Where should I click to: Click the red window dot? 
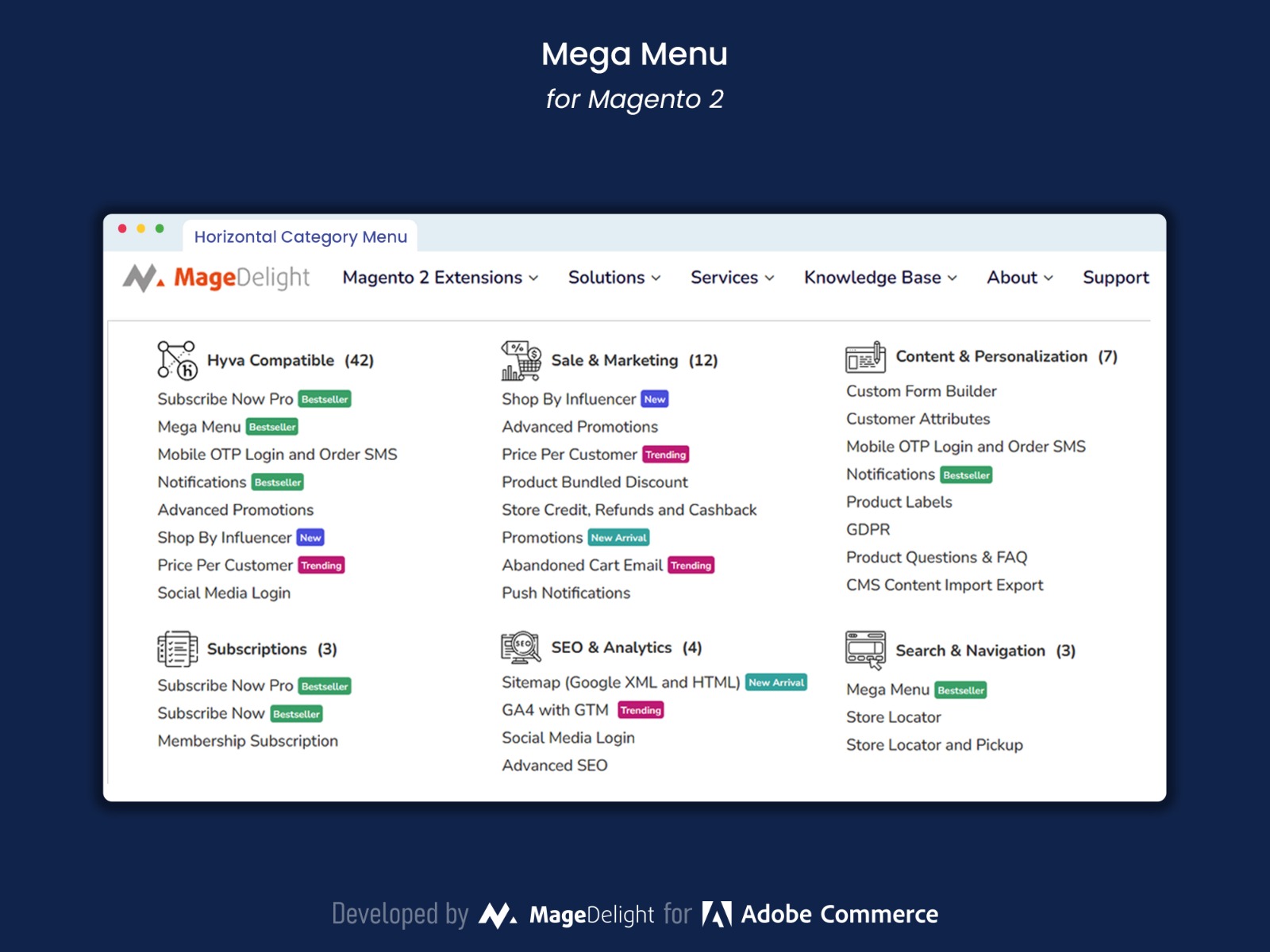[x=122, y=228]
